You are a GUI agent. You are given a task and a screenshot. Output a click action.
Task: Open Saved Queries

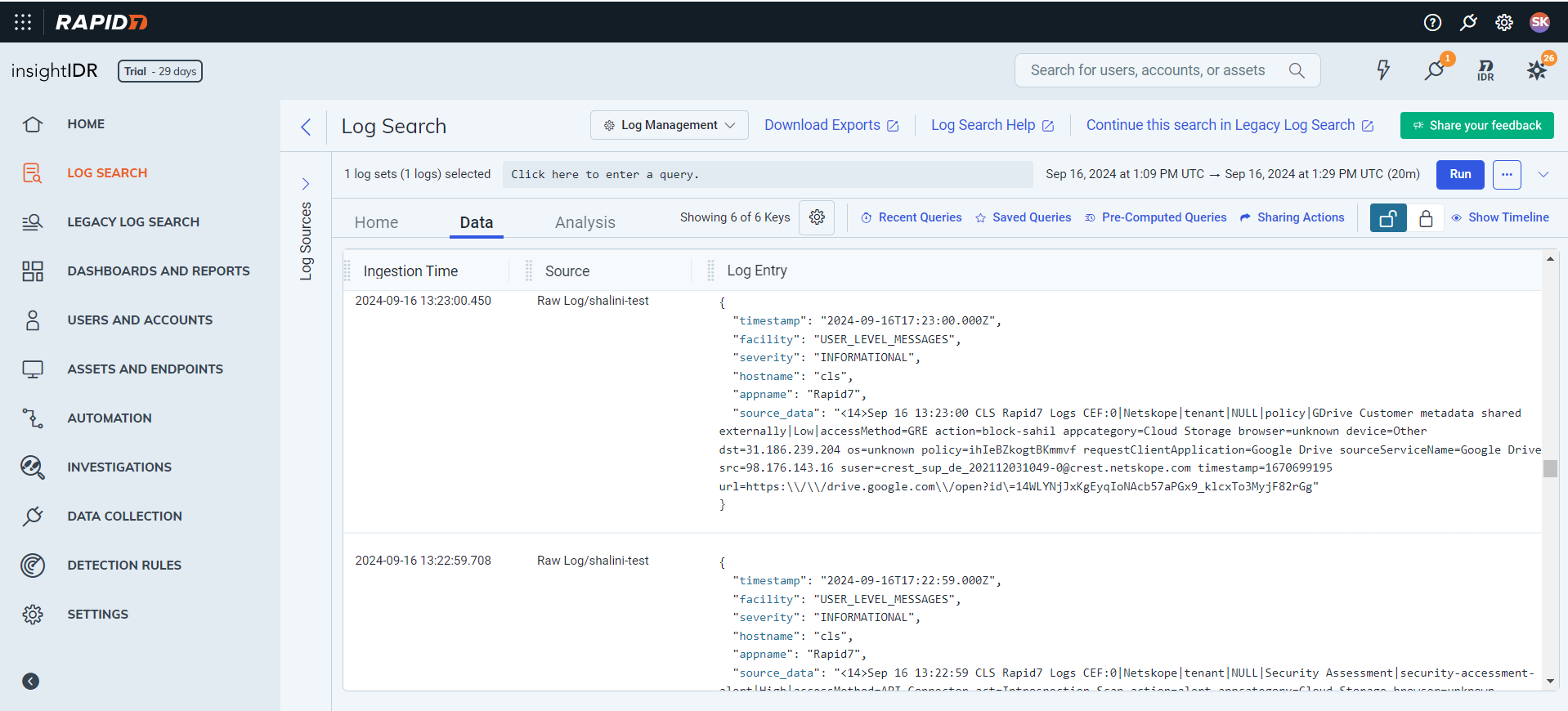pos(1024,217)
